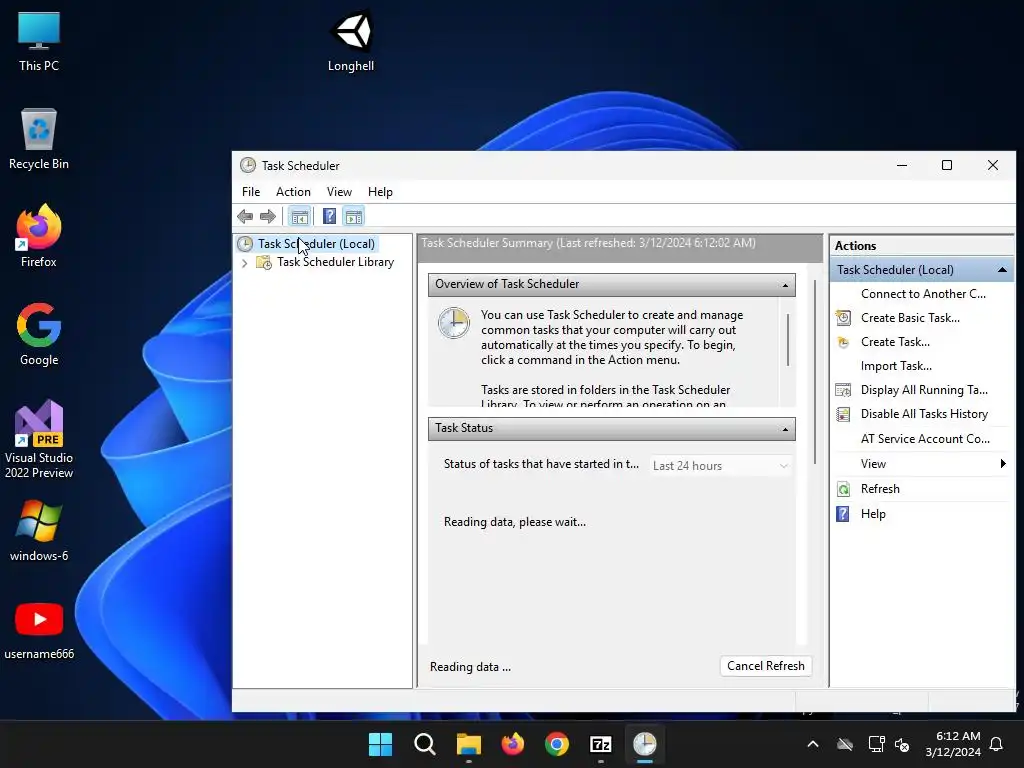Screen dimensions: 1024x768
Task: Toggle the Show/Hide Action Pane toolbar icon
Action: click(x=353, y=216)
